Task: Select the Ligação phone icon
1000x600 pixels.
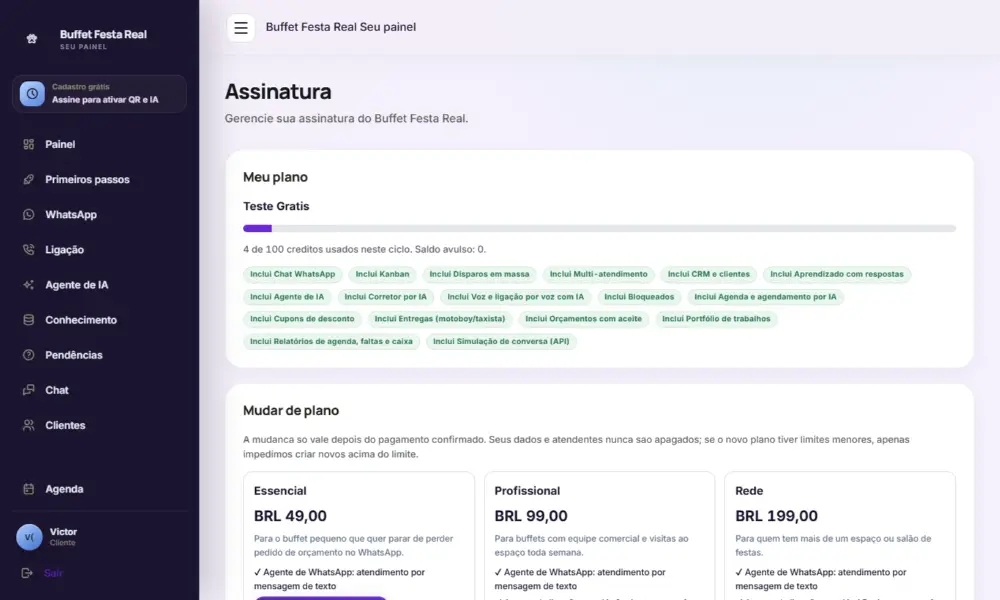Action: pyautogui.click(x=29, y=249)
